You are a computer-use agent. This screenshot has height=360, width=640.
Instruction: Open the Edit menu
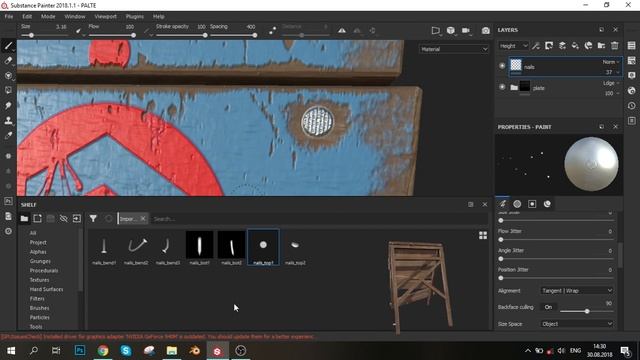pos(27,17)
